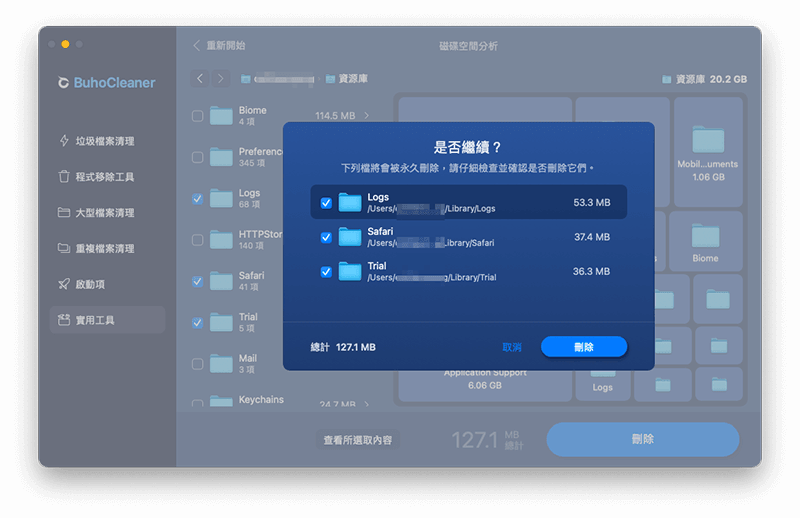
Task: Click the 資源庫 breadcrumb folder
Action: [x=347, y=79]
